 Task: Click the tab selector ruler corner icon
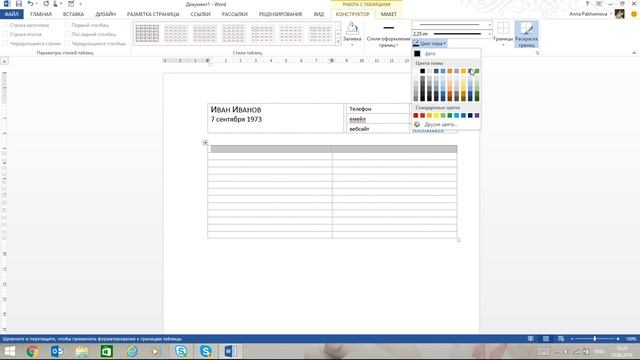[4, 61]
